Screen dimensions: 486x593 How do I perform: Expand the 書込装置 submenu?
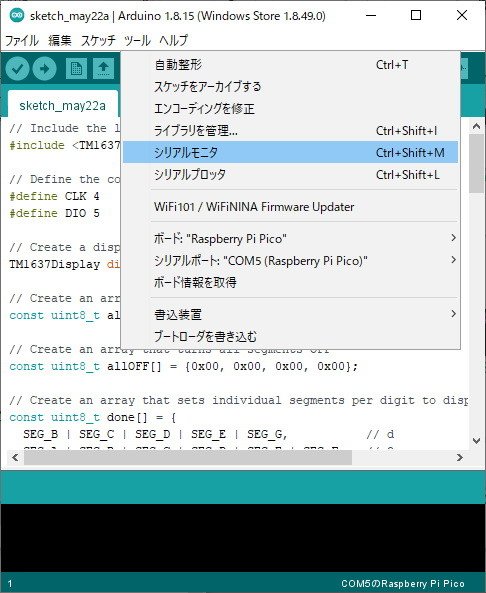[x=290, y=314]
